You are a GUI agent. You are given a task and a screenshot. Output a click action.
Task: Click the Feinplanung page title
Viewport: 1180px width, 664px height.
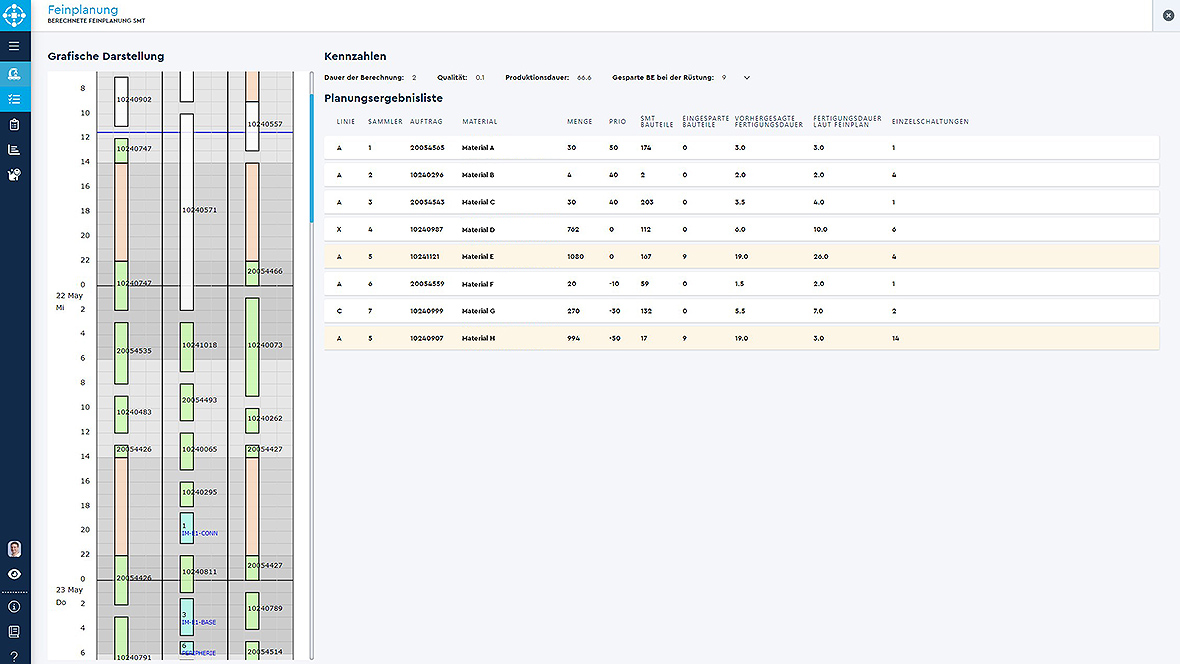click(x=83, y=10)
